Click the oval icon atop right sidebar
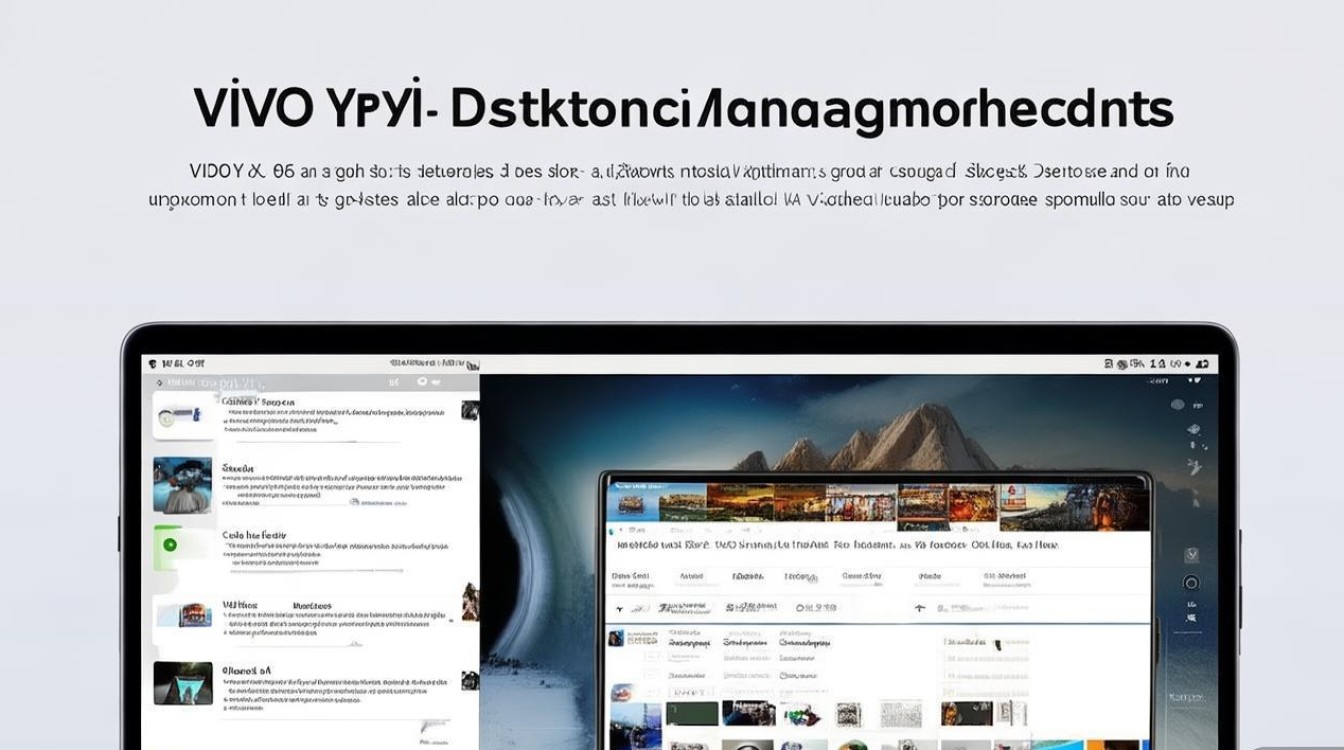The image size is (1344, 750). pos(1177,405)
